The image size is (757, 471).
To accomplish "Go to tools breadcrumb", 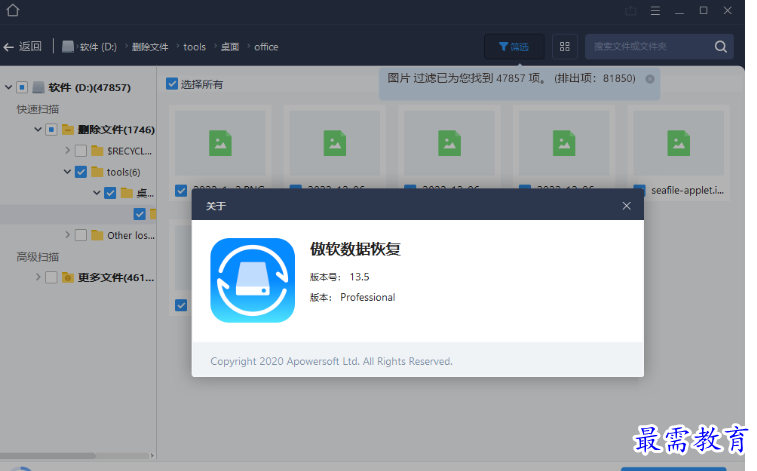I will tap(195, 47).
